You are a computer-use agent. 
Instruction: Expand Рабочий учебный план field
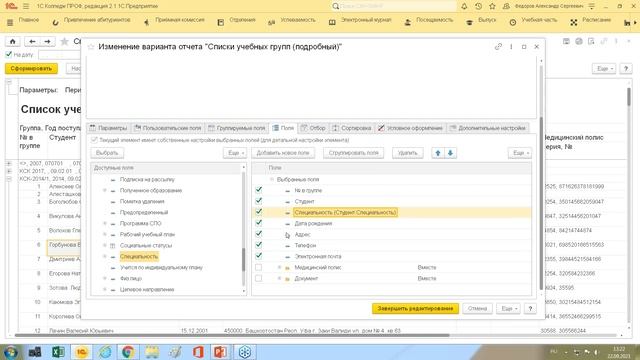pos(104,234)
